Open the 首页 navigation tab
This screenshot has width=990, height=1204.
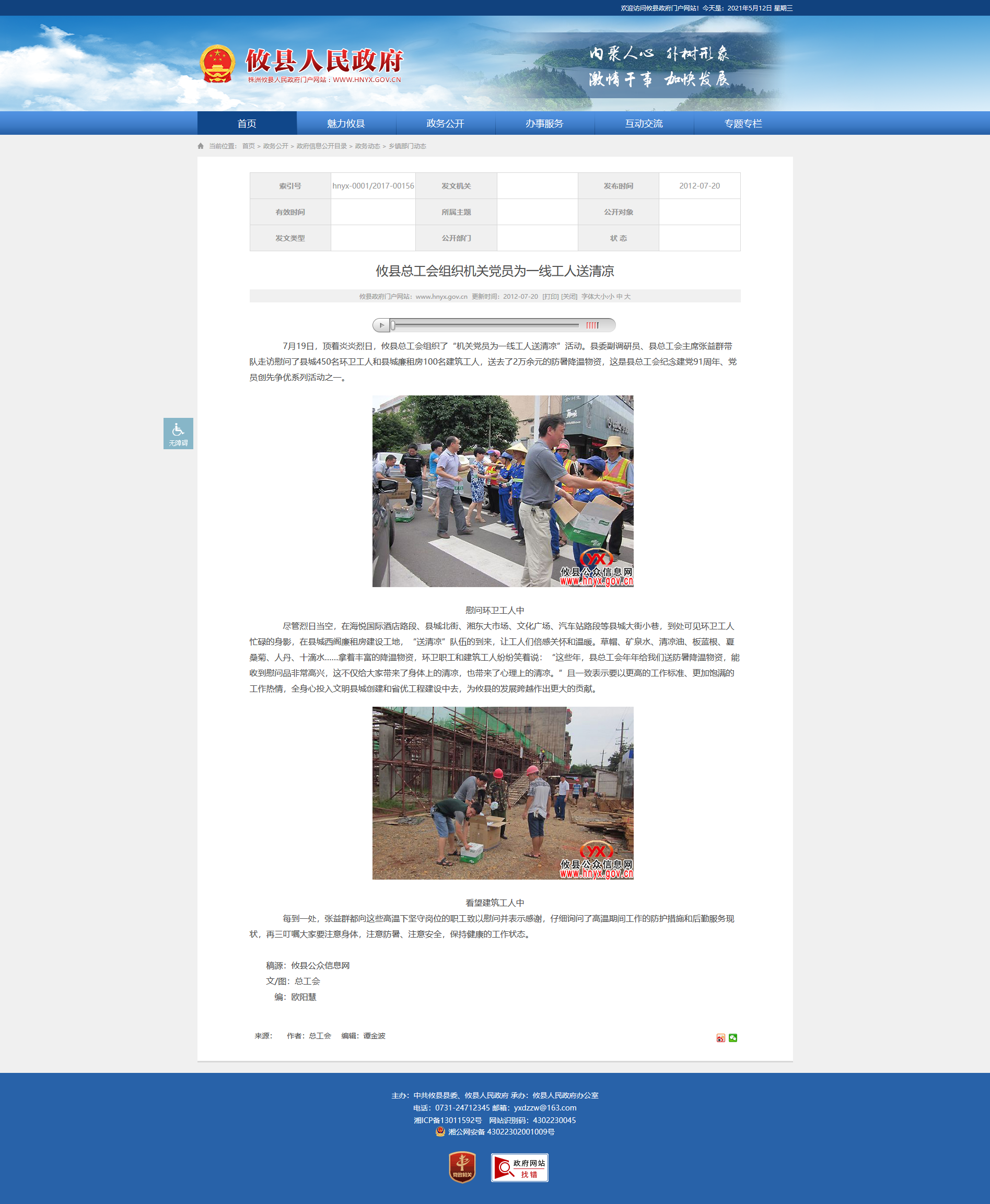247,123
